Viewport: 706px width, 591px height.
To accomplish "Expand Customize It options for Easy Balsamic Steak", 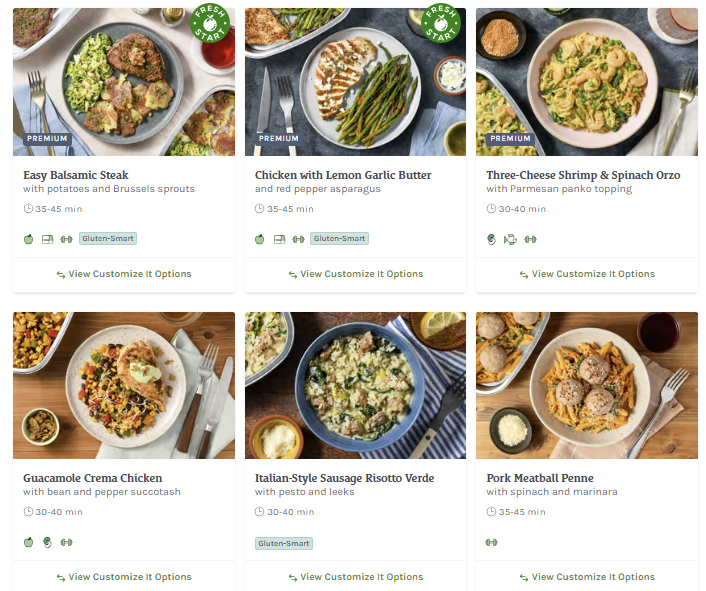I will point(124,274).
